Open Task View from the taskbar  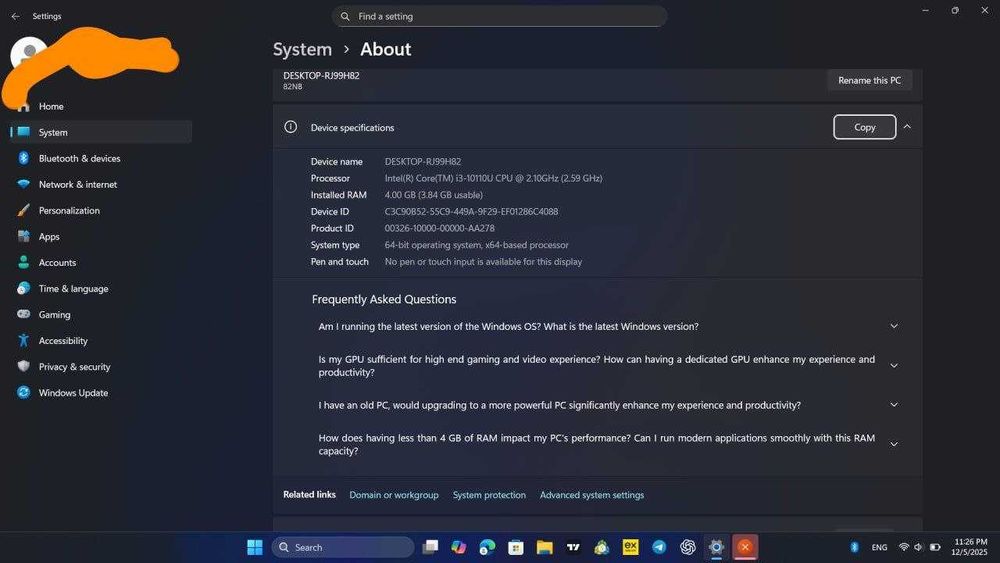(430, 547)
